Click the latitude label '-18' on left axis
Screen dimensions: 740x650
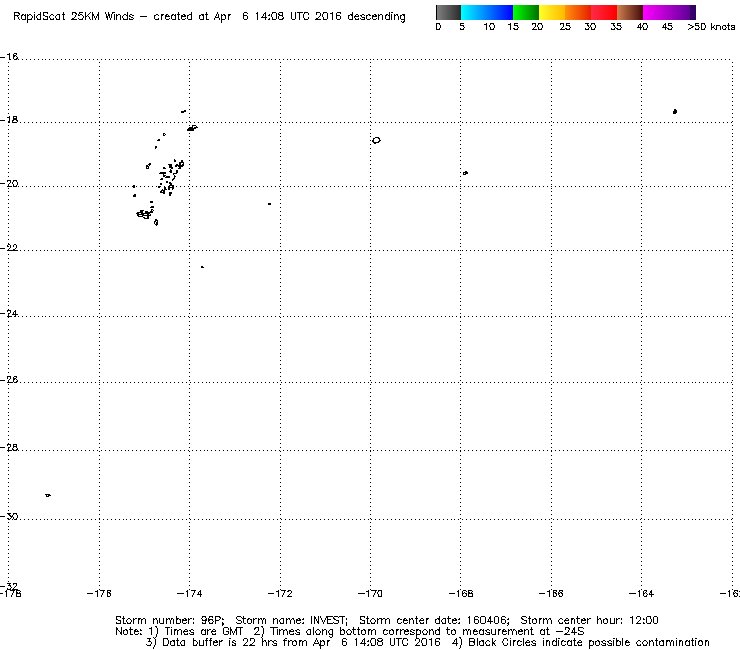pyautogui.click(x=9, y=120)
